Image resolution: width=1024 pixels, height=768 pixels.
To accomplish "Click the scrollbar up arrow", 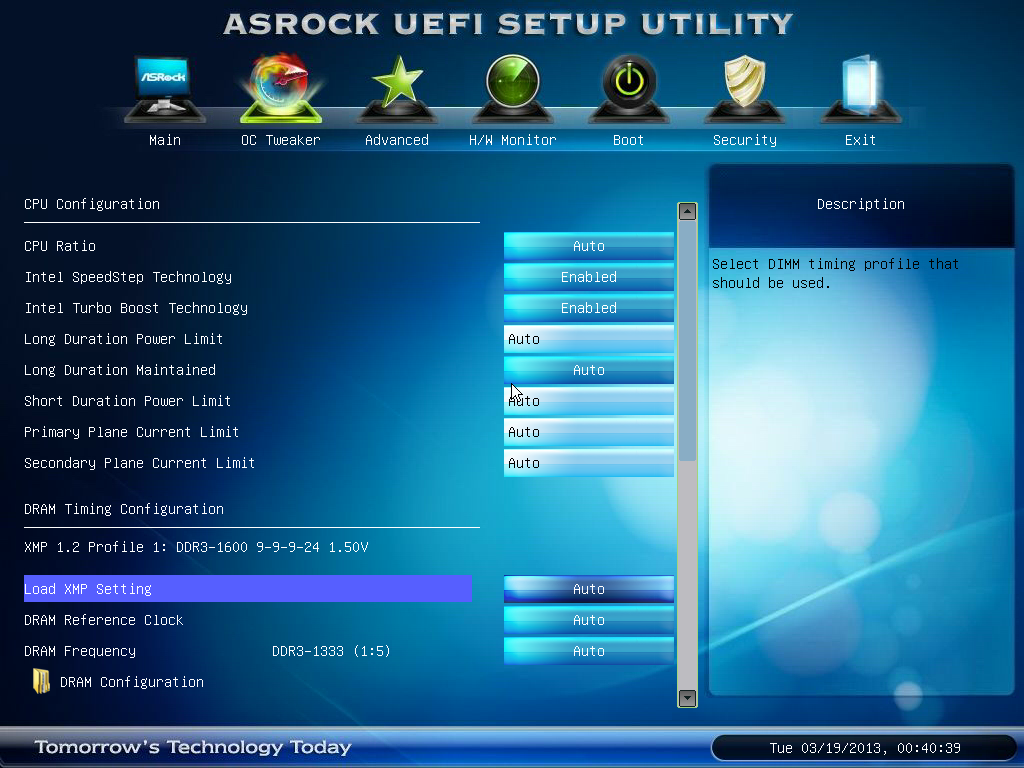I will pyautogui.click(x=687, y=212).
